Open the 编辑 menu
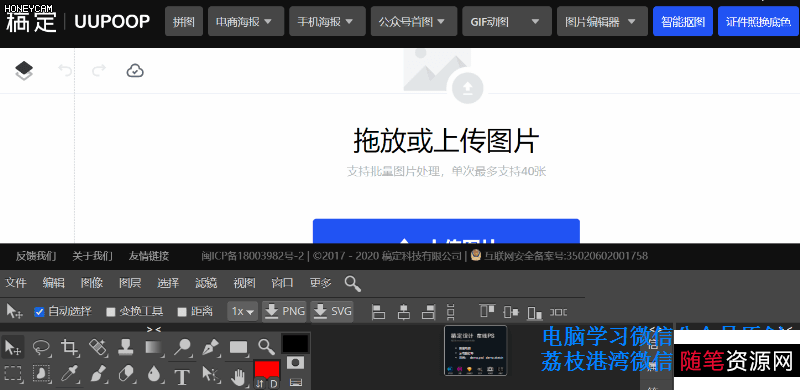Screen dimensions: 800x390 pos(54,283)
